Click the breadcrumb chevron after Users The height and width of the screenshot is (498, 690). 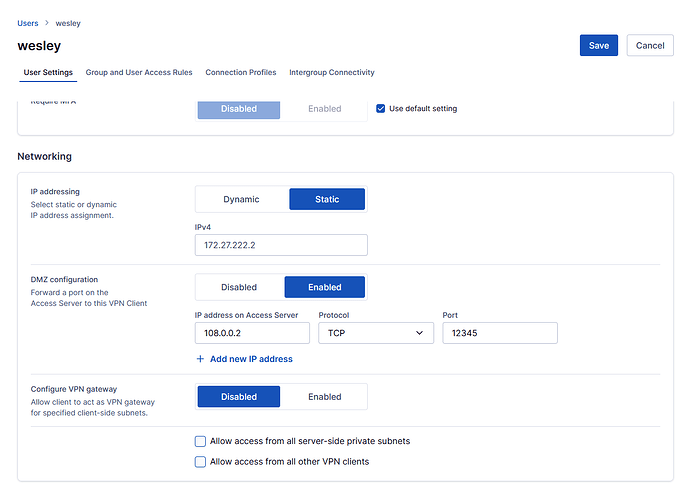[46, 23]
